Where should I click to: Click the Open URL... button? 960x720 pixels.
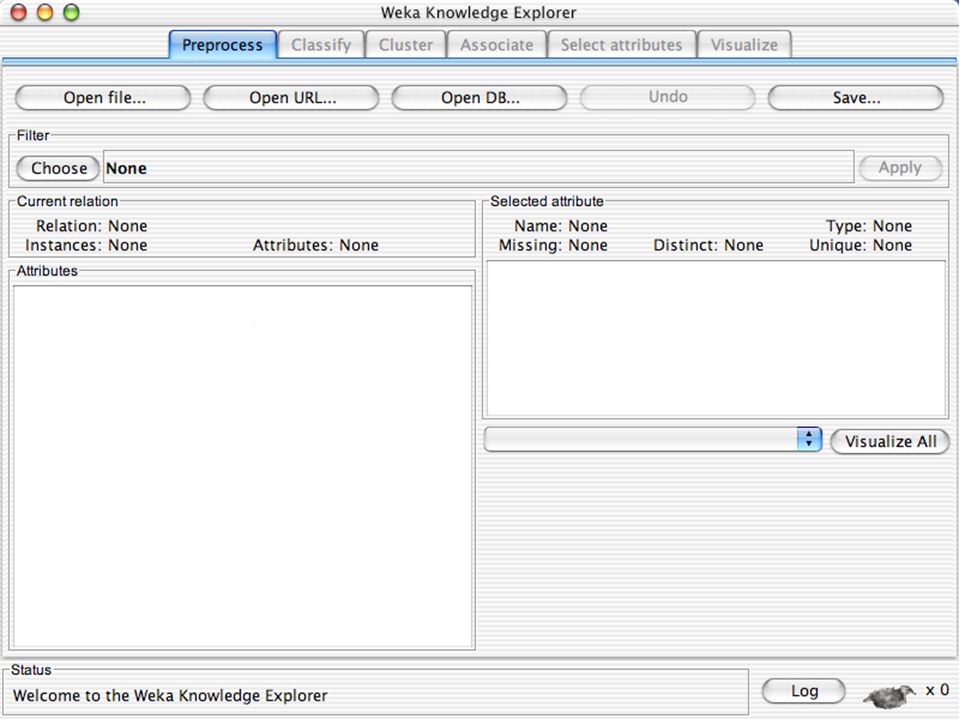click(292, 98)
